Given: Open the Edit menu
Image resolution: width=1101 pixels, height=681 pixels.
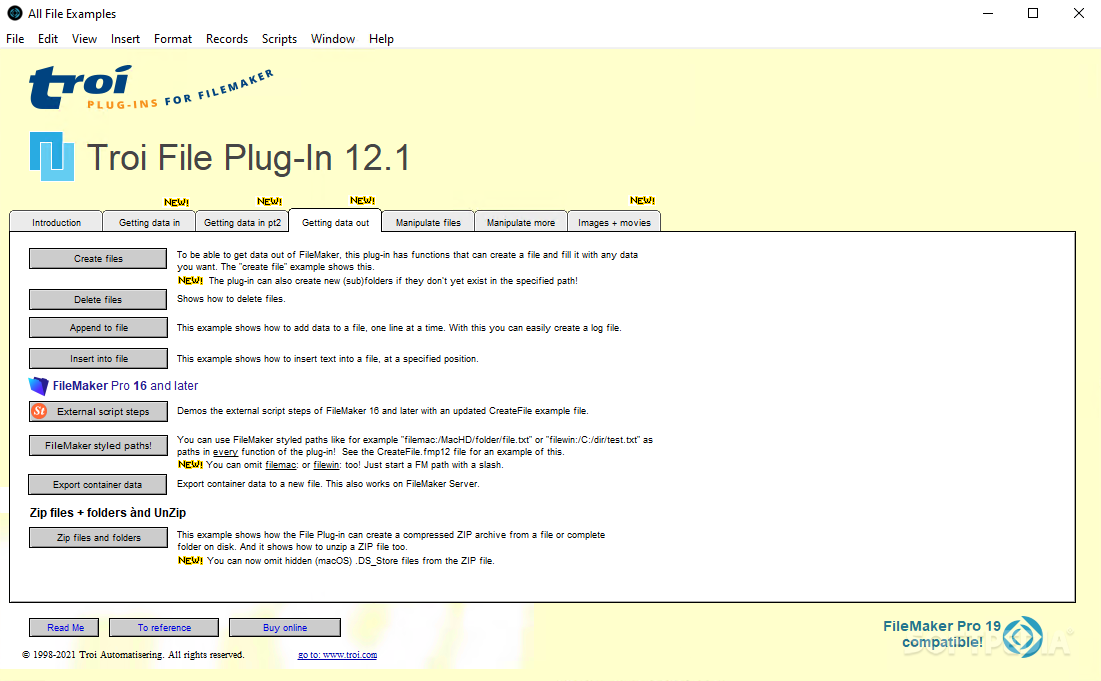Looking at the screenshot, I should click(48, 39).
